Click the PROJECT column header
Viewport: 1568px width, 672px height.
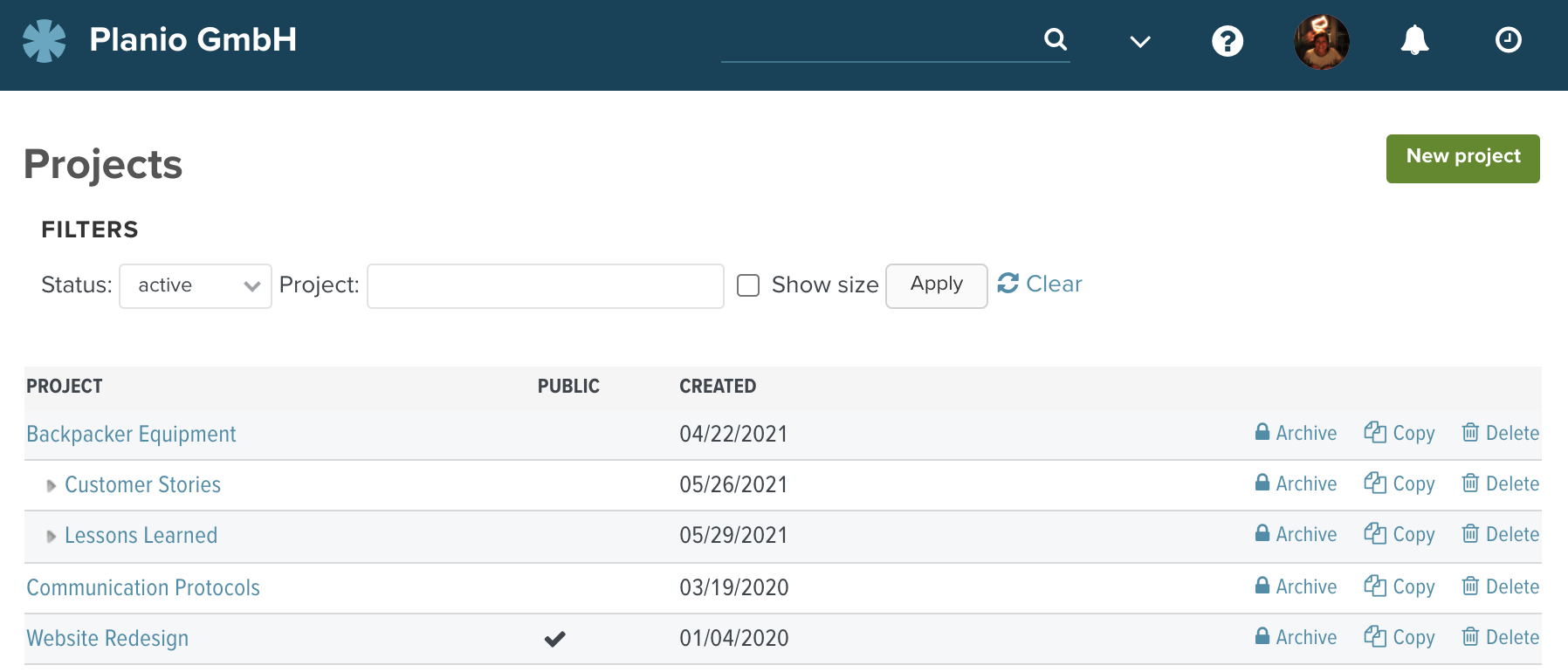[x=65, y=387]
